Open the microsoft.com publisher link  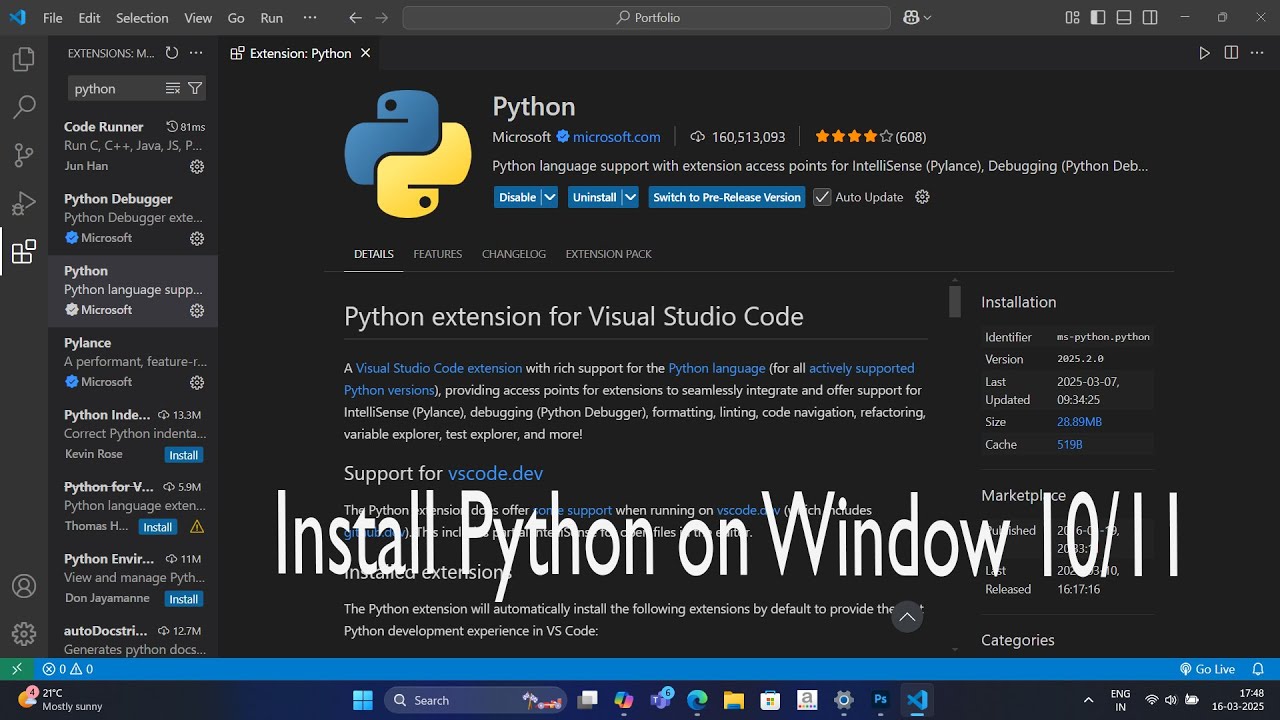(617, 137)
